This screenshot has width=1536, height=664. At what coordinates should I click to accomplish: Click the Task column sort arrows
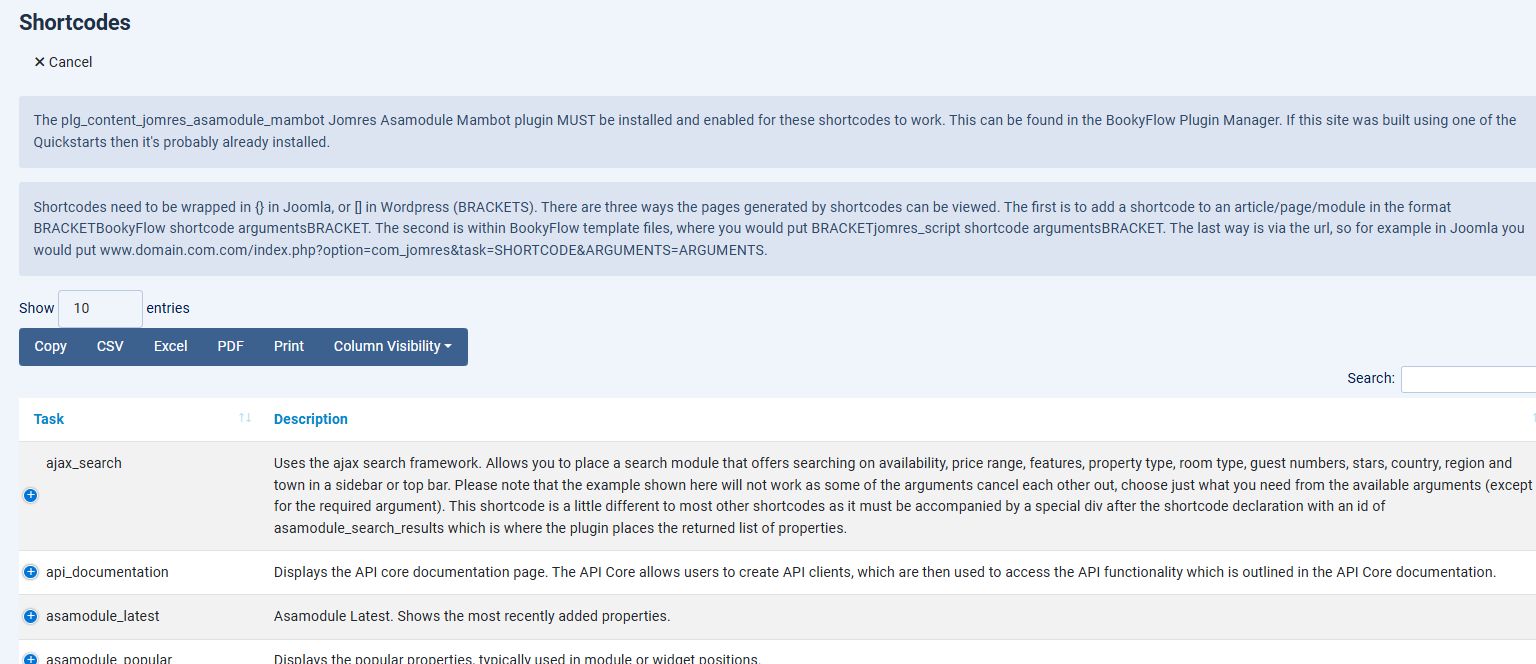click(x=245, y=418)
